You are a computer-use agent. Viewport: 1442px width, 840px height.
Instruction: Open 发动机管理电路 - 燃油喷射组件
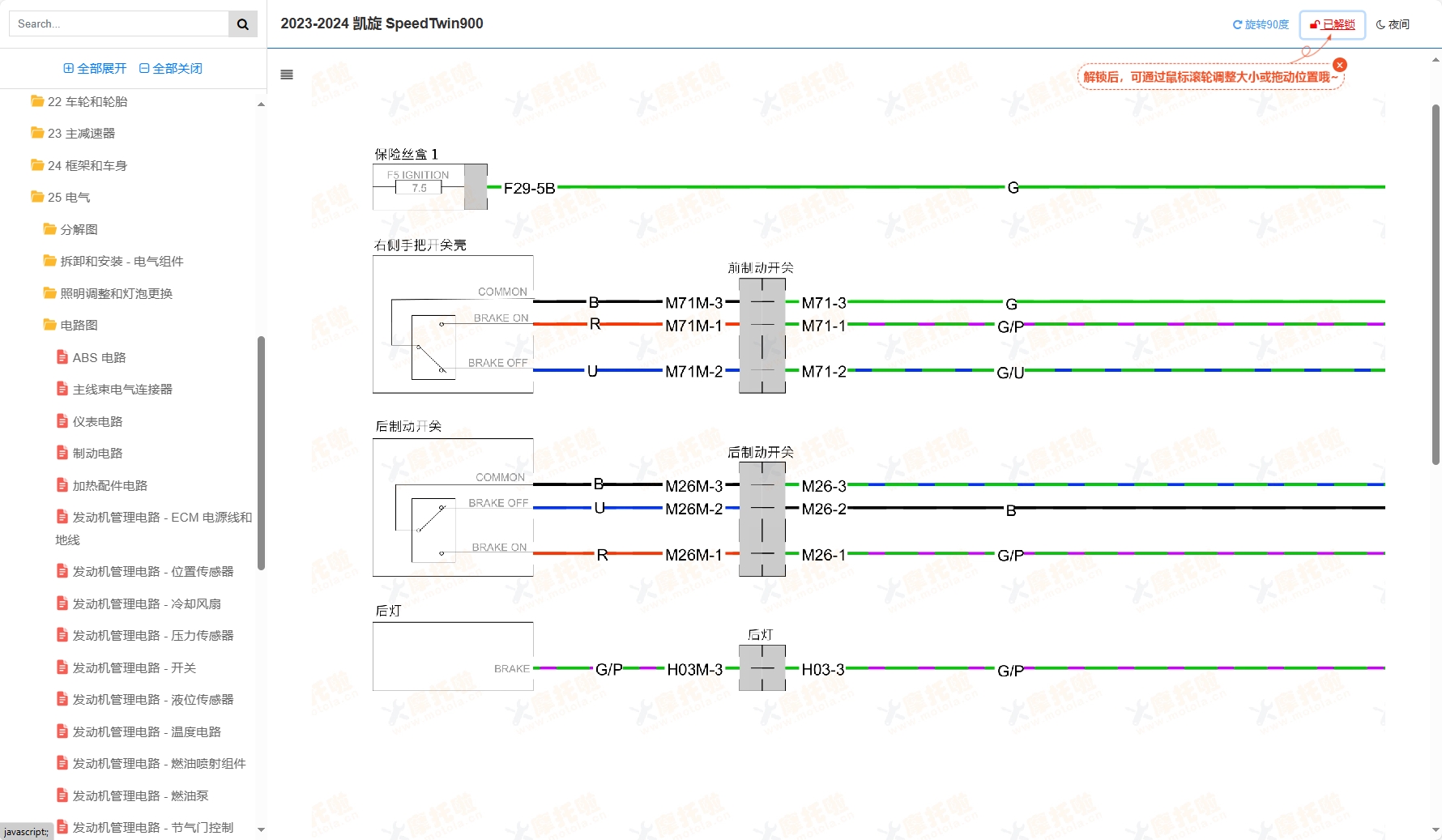click(160, 764)
